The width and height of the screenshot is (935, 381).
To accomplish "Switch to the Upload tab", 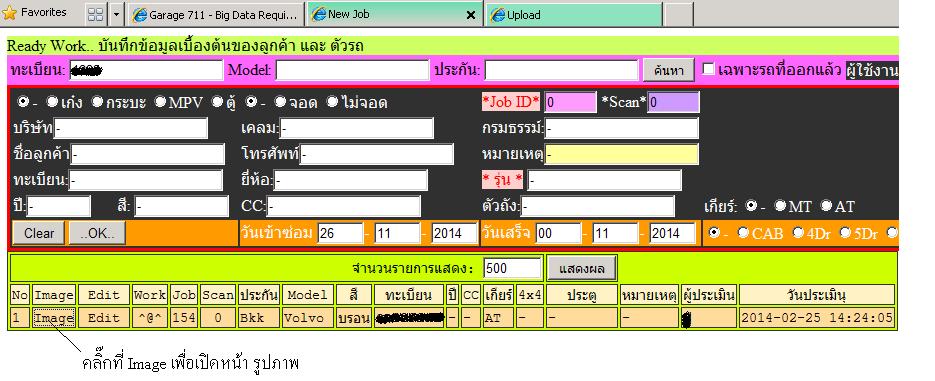I will 574,15.
